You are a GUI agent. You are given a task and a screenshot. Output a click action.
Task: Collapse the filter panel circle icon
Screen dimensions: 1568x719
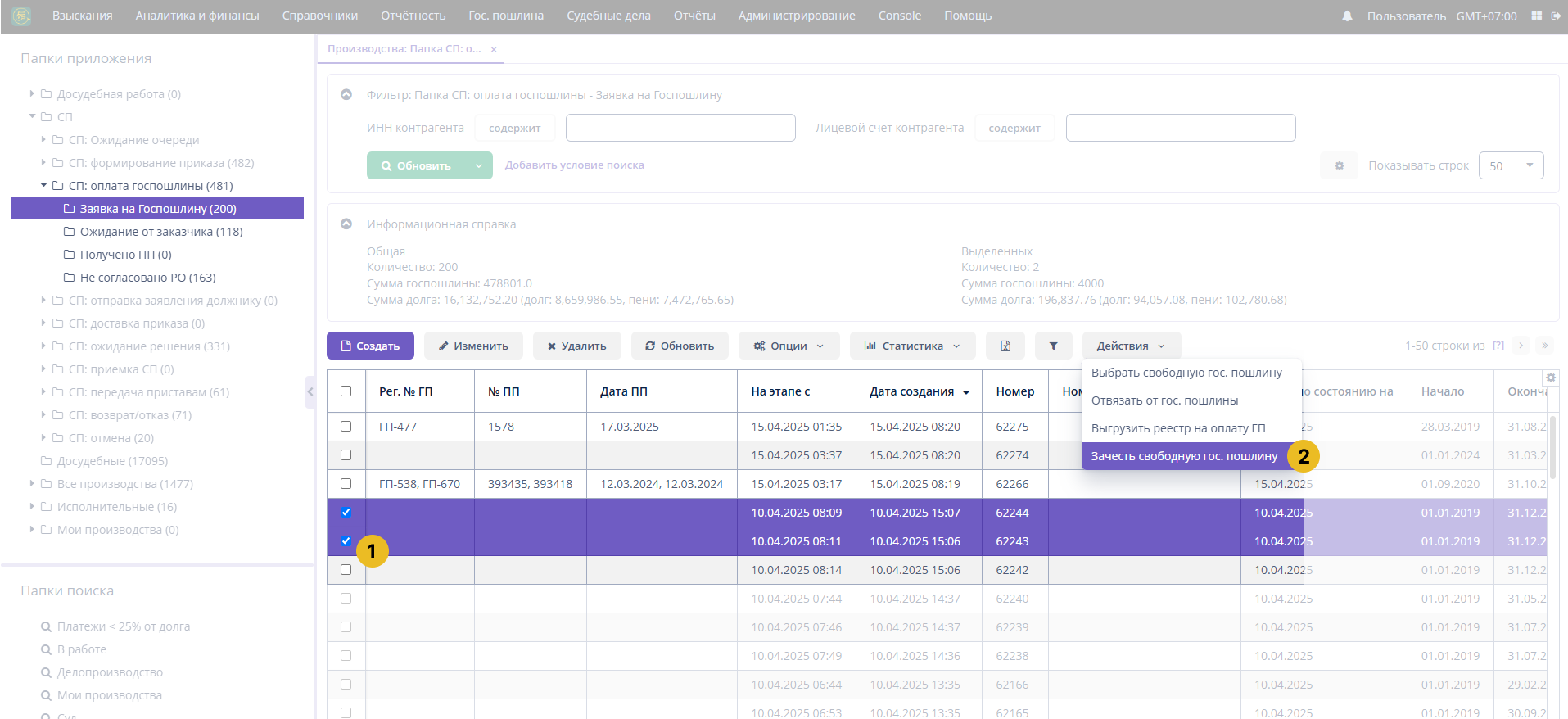346,95
